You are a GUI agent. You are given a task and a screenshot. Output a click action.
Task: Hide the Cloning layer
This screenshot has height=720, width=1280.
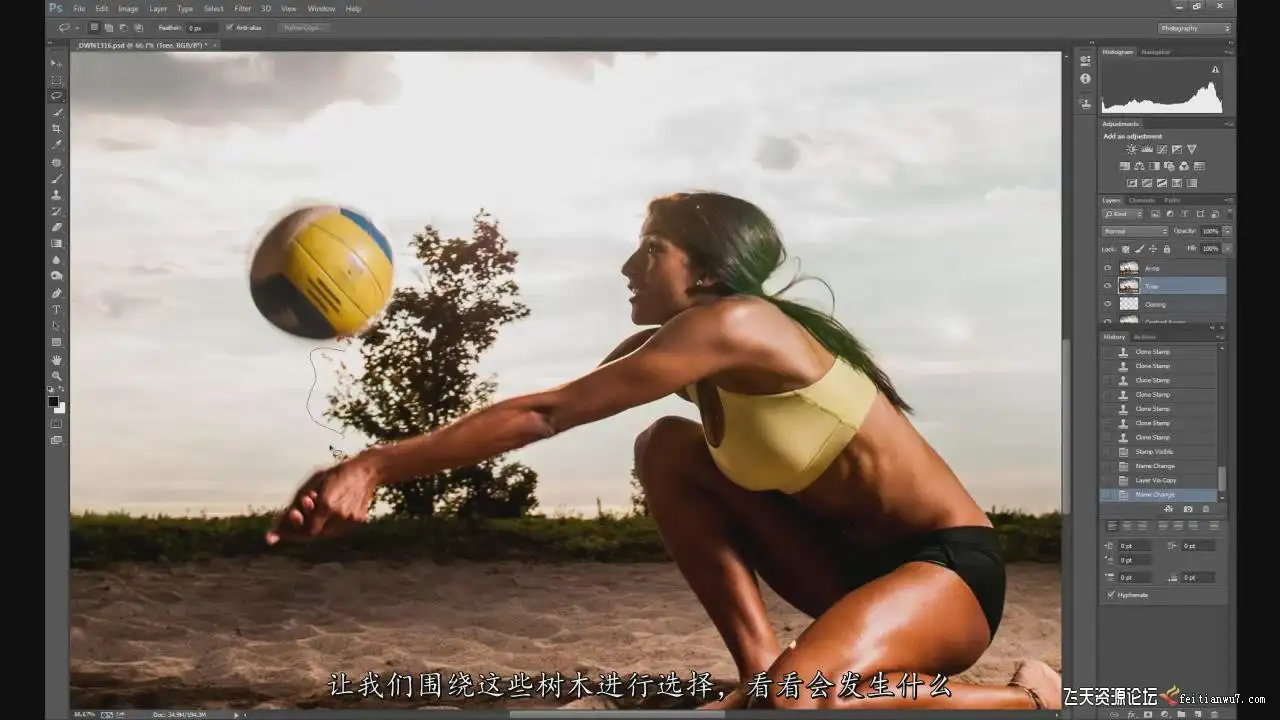pyautogui.click(x=1107, y=304)
